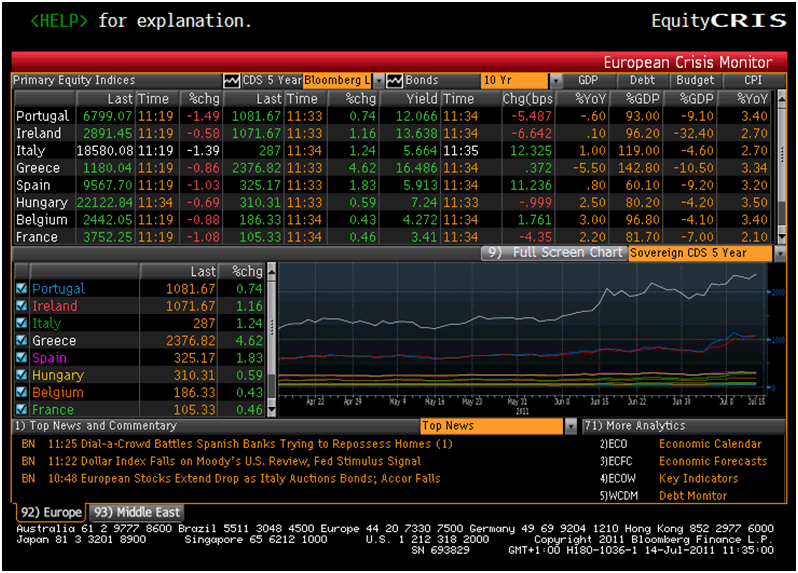
Task: Uncheck the Portugal series checkbox
Action: 22,289
